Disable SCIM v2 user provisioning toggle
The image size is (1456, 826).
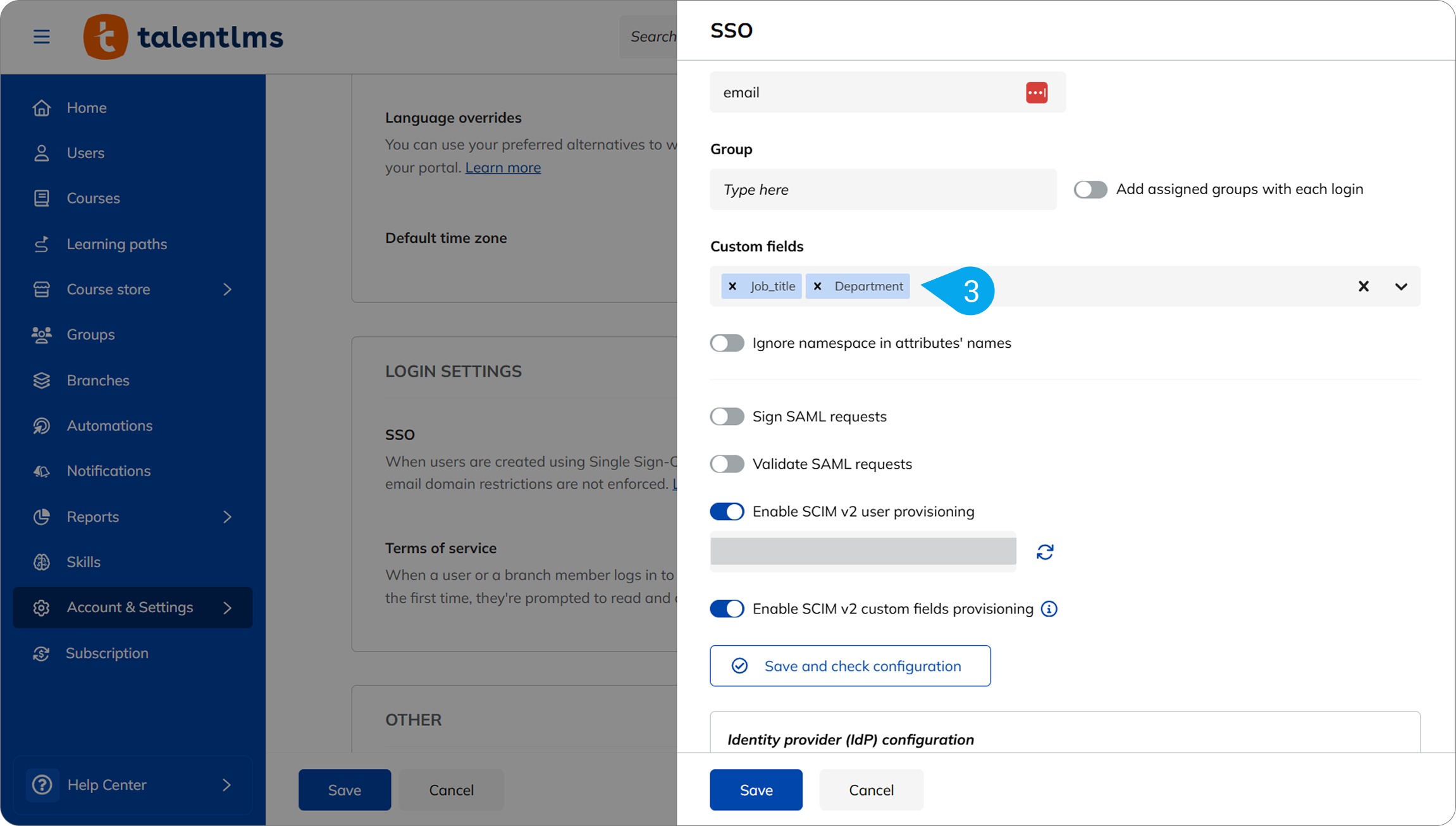[x=727, y=512]
